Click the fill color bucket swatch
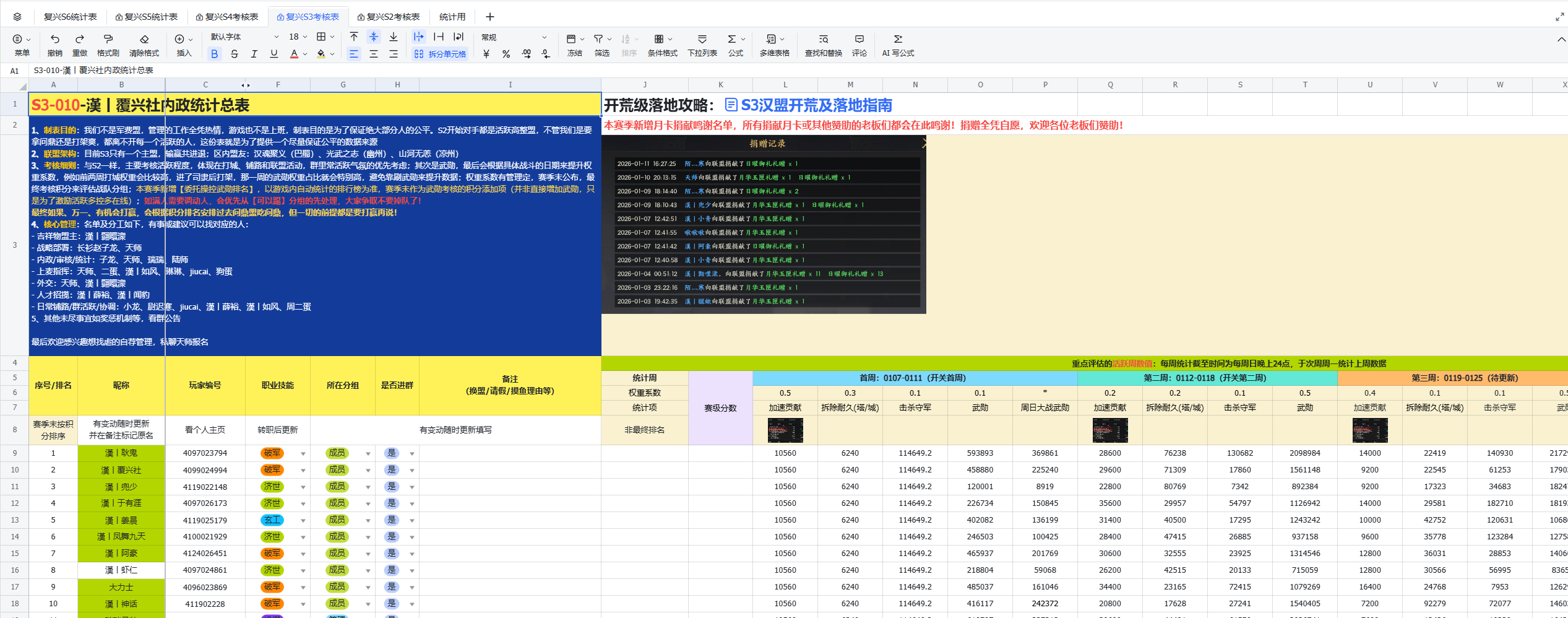1568x618 pixels. pos(321,54)
